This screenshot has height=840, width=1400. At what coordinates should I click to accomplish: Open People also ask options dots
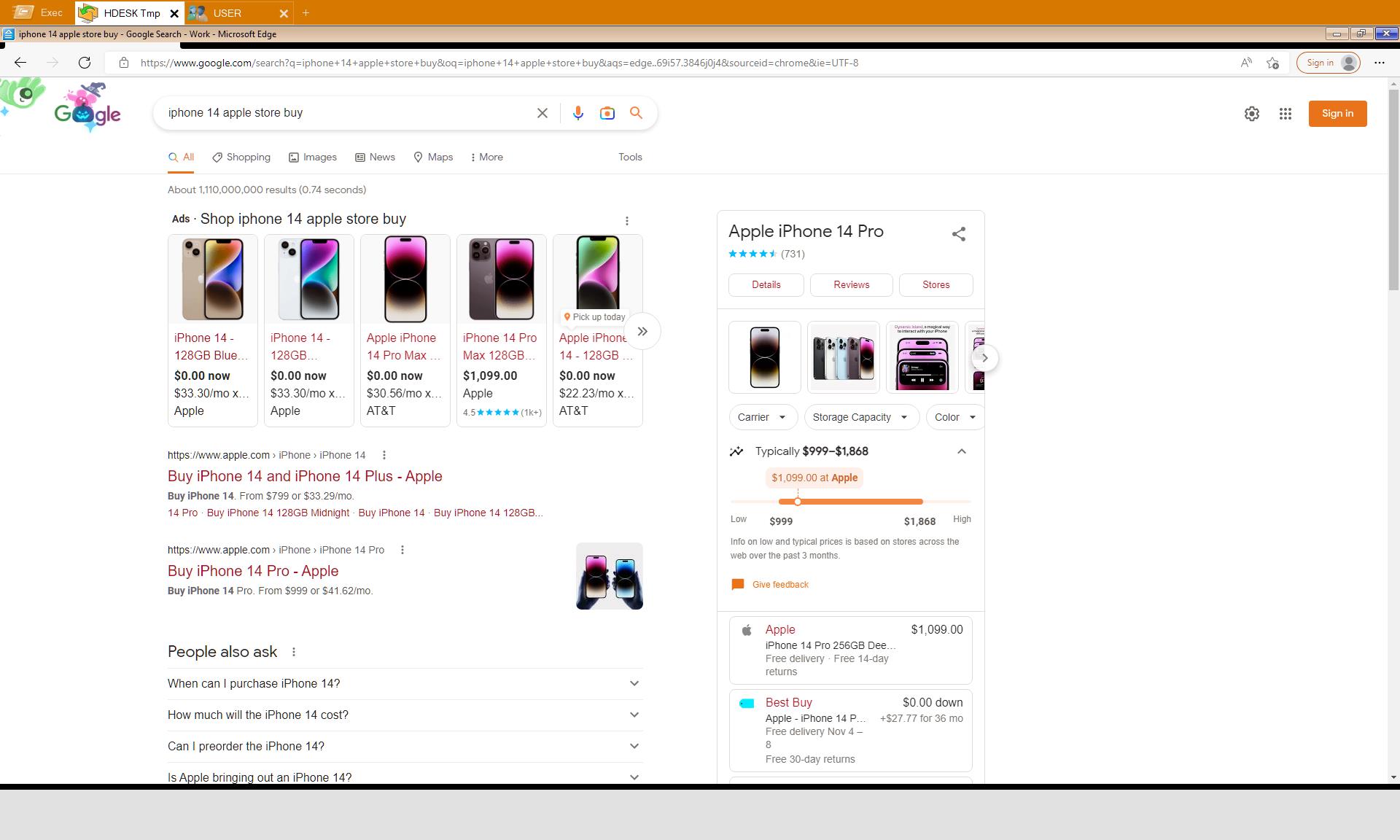point(294,652)
